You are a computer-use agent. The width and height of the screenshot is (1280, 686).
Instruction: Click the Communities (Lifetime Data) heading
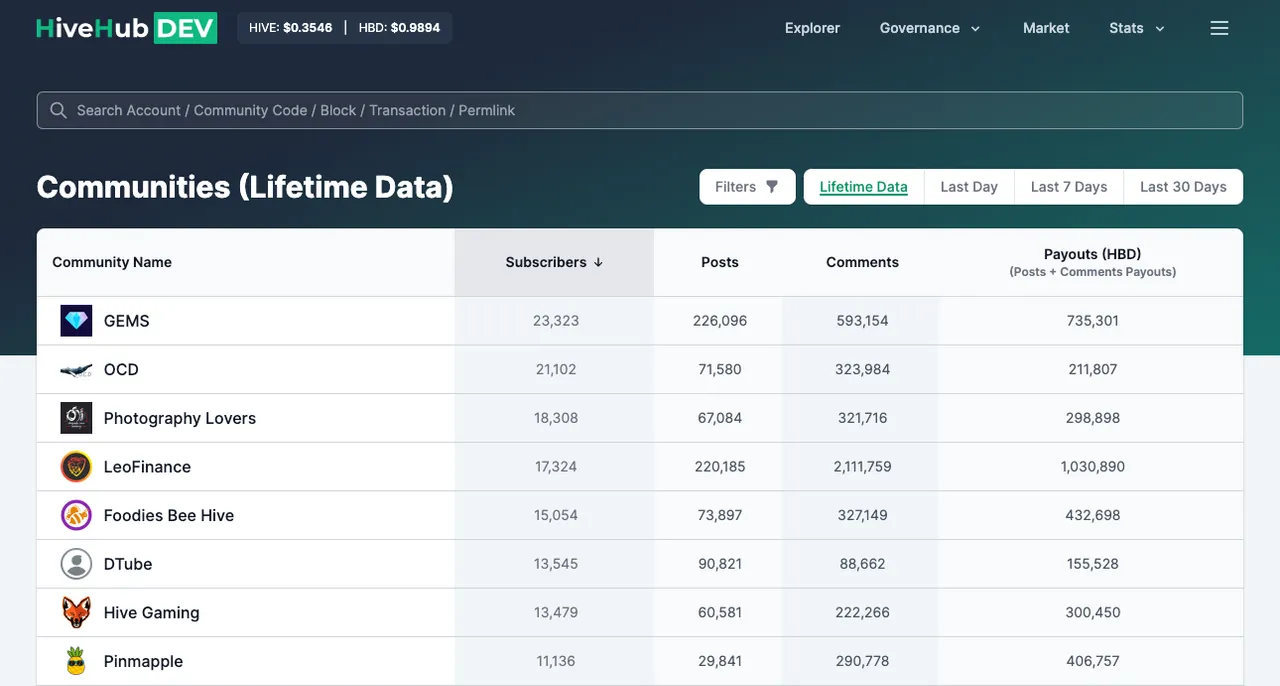click(x=245, y=187)
